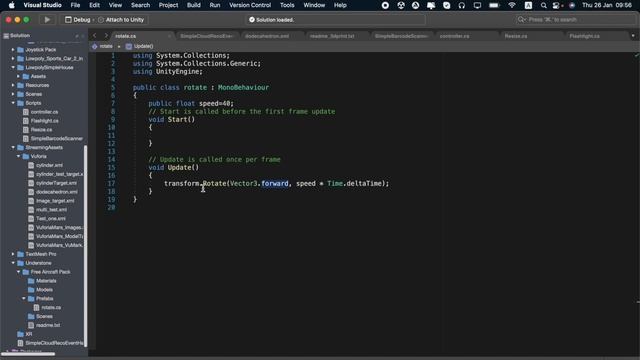This screenshot has height=360, width=640.
Task: Click the Wi-Fi icon in menu bar
Action: point(512,5)
